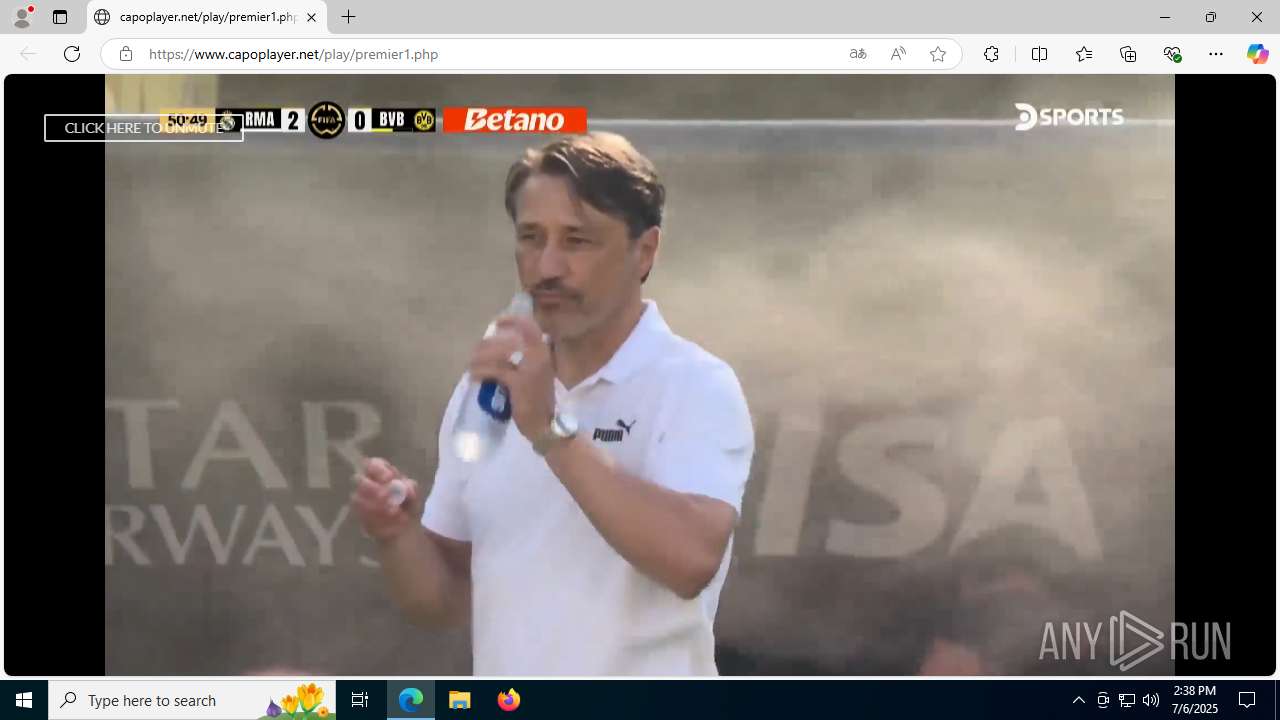1280x720 pixels.
Task: Close the capoplayer.net tab
Action: coord(311,17)
